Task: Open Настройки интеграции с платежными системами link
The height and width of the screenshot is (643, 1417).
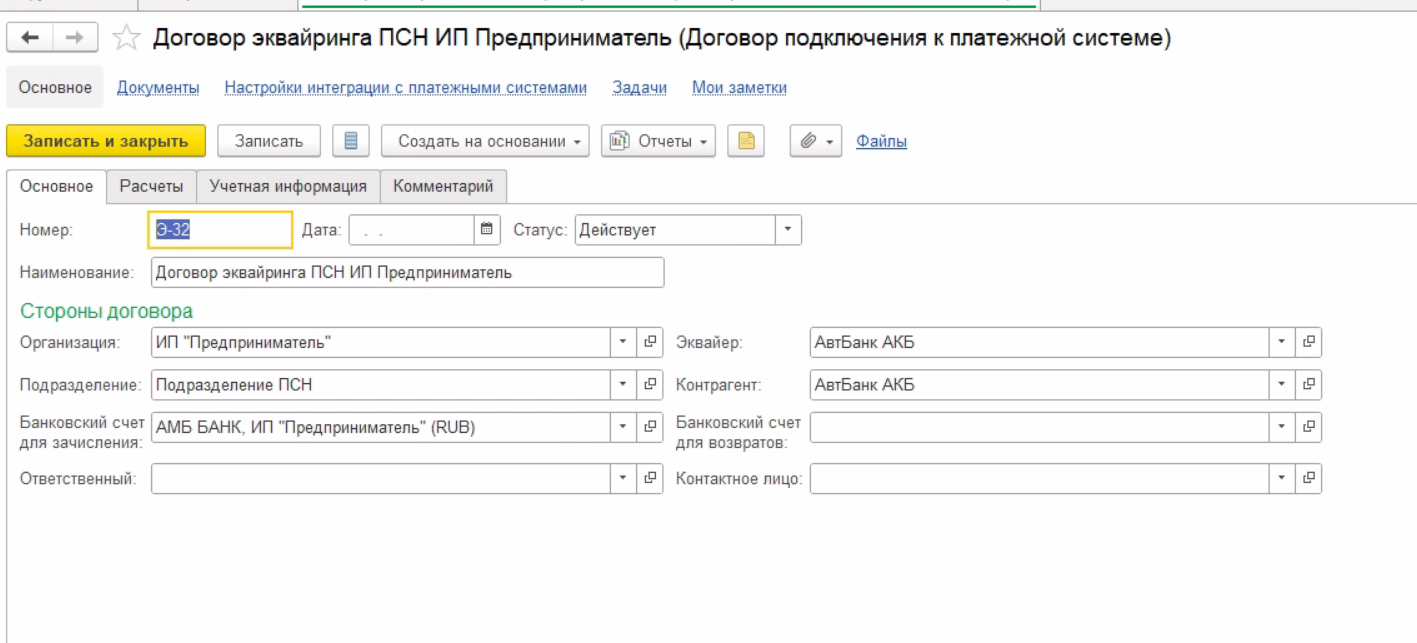Action: 405,88
